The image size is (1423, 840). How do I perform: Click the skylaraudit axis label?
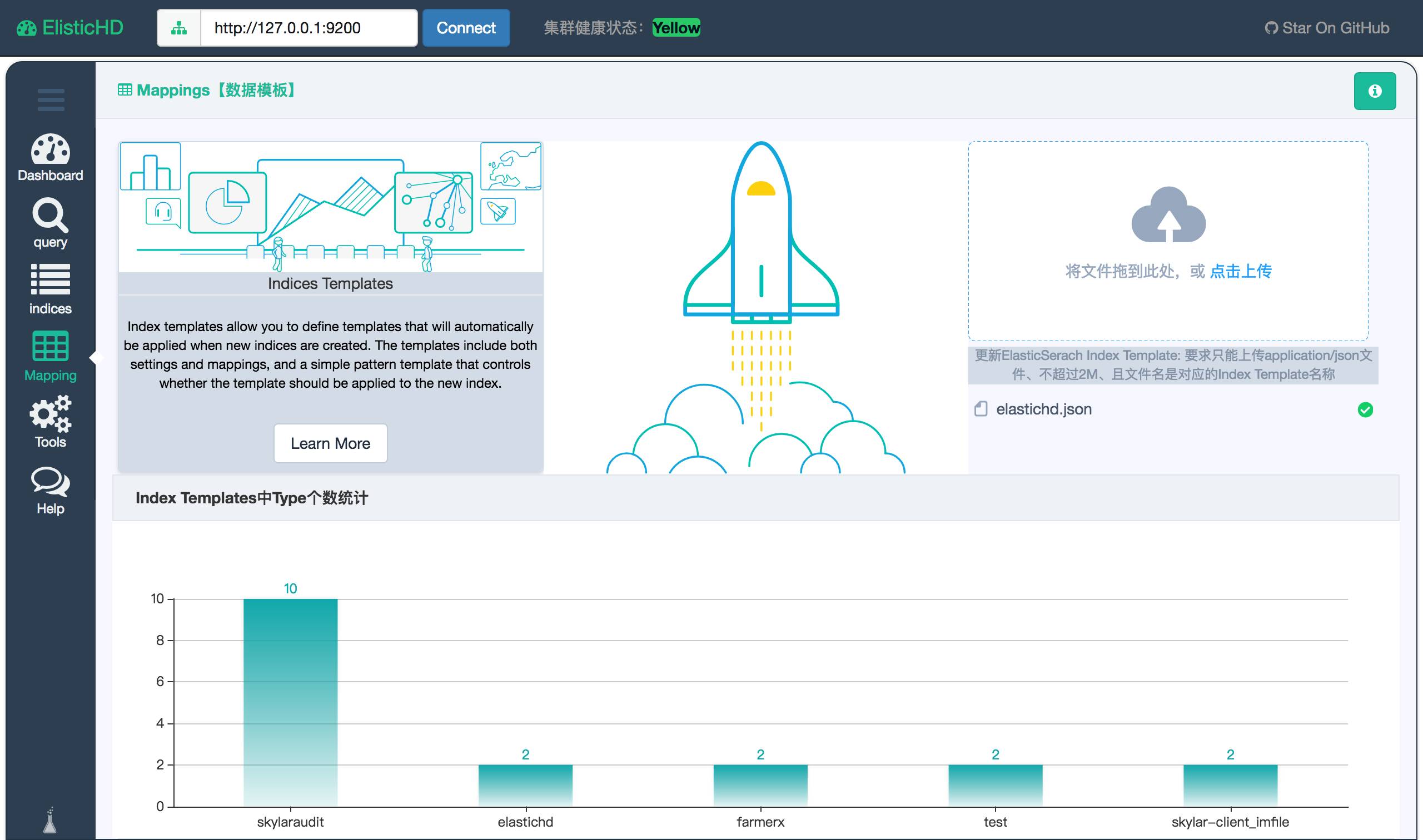click(x=291, y=822)
